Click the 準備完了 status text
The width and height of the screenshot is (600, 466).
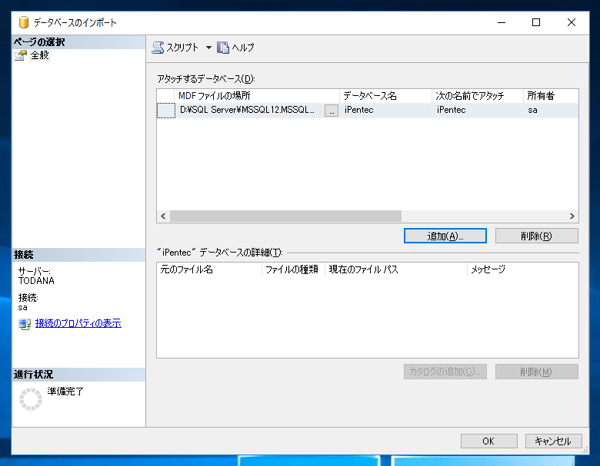point(65,391)
